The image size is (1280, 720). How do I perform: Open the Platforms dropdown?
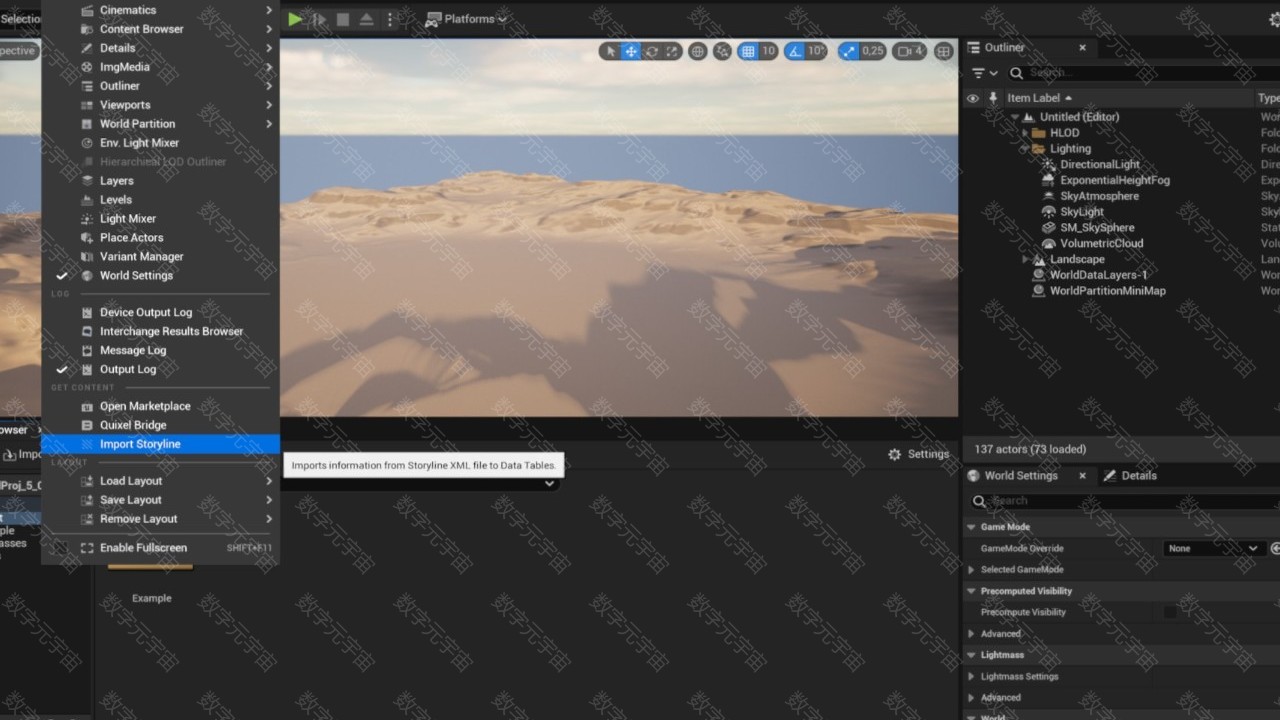pyautogui.click(x=466, y=19)
